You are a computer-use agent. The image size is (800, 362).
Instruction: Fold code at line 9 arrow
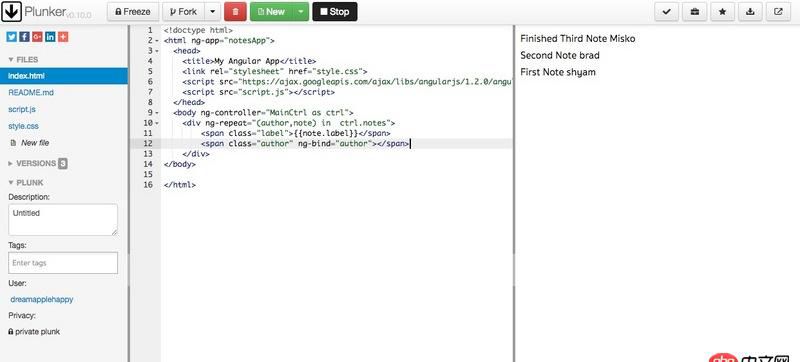click(157, 112)
